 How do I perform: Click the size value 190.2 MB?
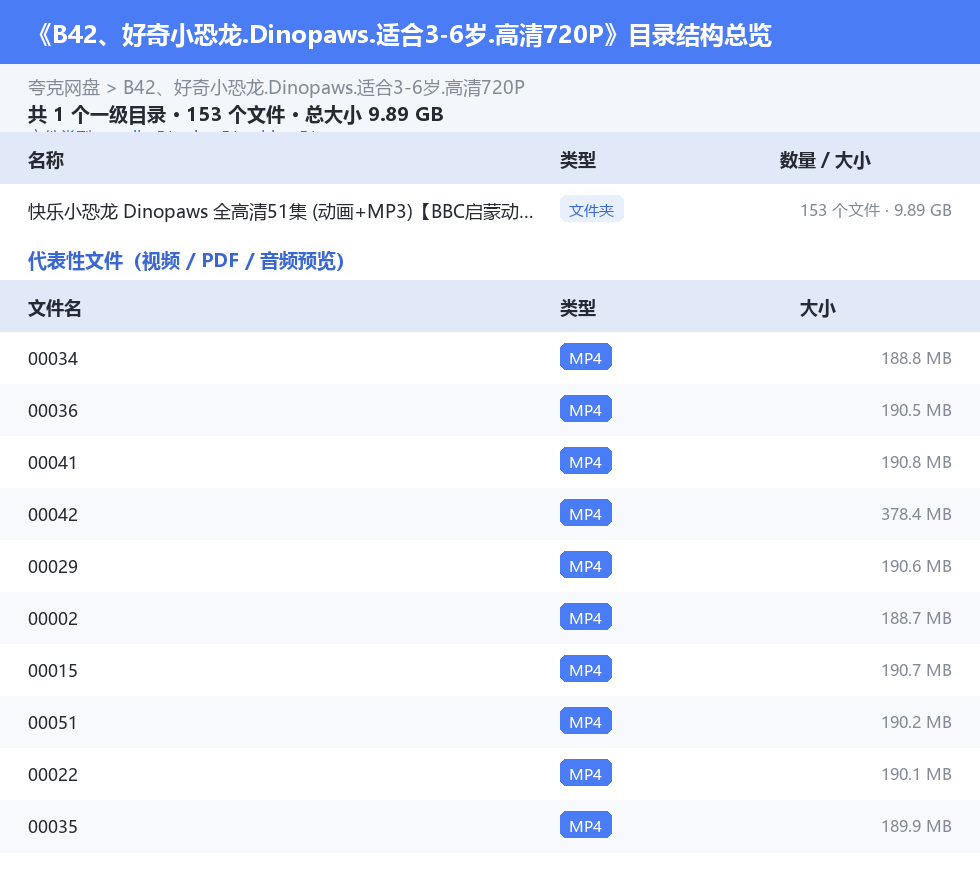[x=916, y=721]
